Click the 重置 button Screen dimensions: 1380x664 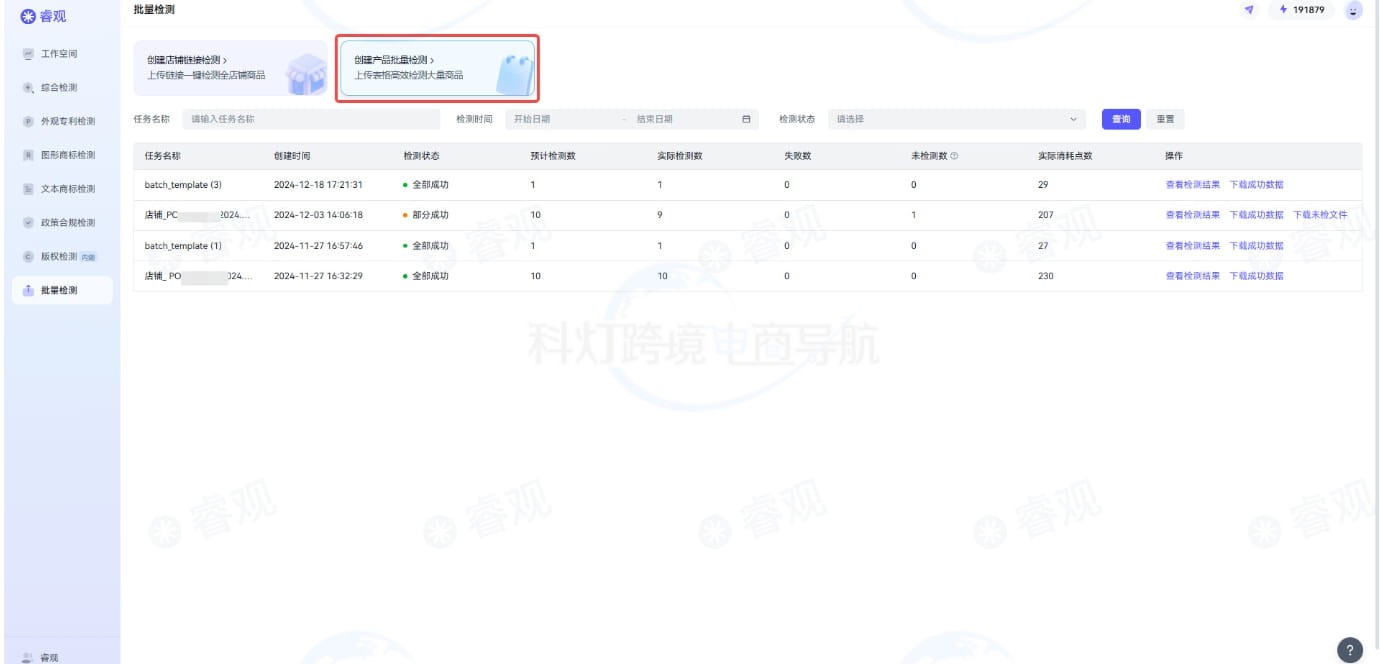(1165, 119)
